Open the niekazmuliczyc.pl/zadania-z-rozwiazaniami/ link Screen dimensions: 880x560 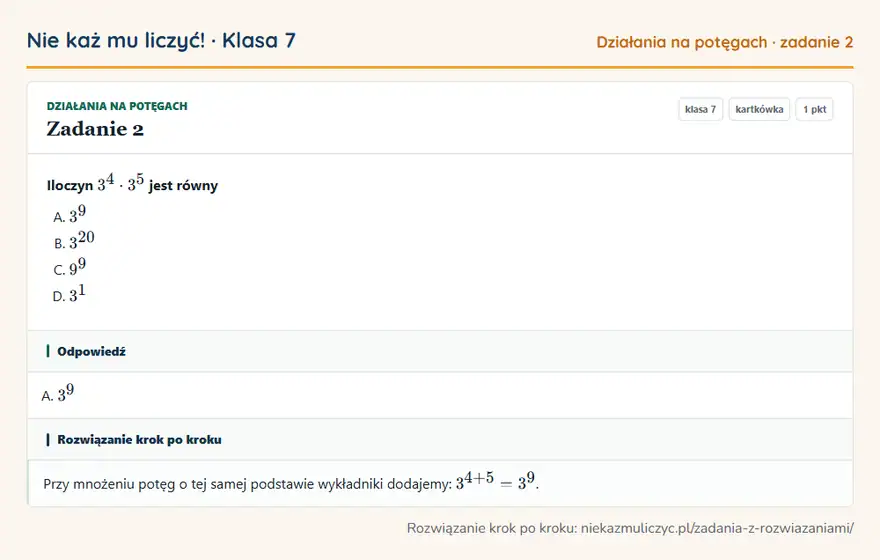717,528
